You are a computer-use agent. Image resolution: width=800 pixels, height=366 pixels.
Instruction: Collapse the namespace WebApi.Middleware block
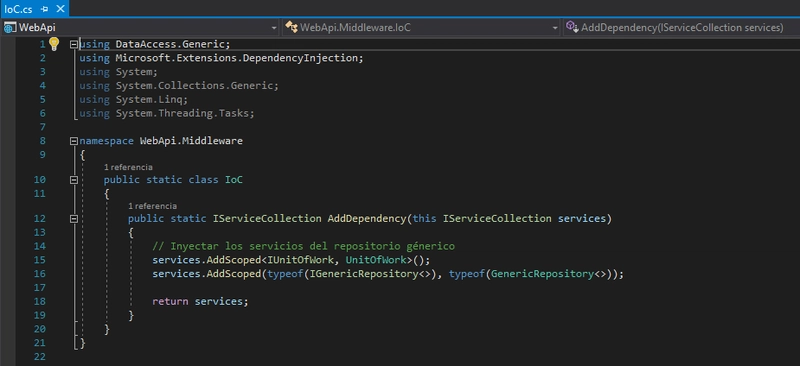coord(74,141)
